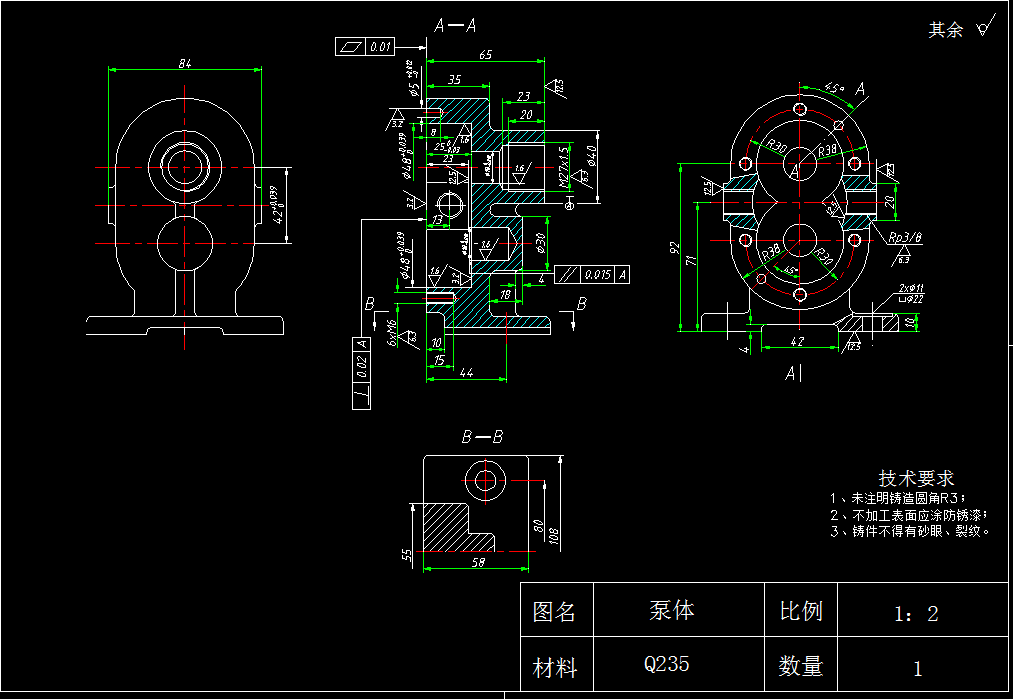Select the '2xφ11' hole callout
Viewport: 1013px width, 699px height.
tap(911, 288)
